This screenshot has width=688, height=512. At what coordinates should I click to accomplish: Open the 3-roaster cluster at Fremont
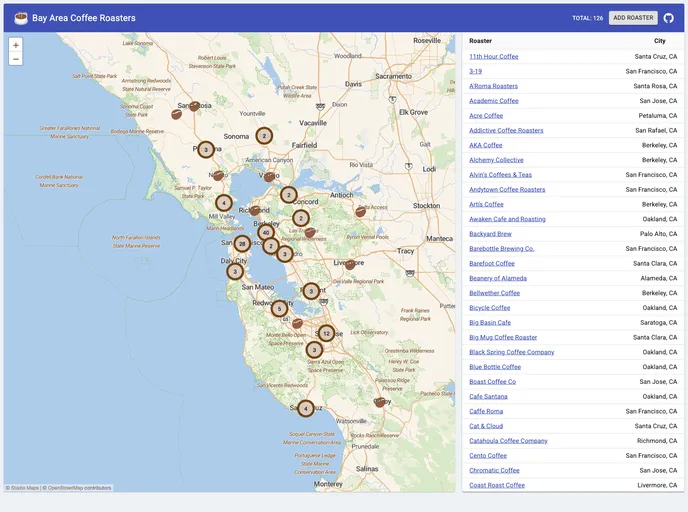coord(311,291)
